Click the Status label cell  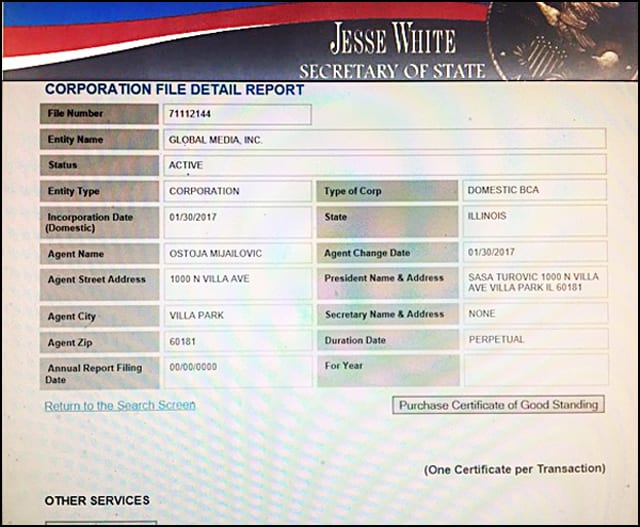pos(99,165)
